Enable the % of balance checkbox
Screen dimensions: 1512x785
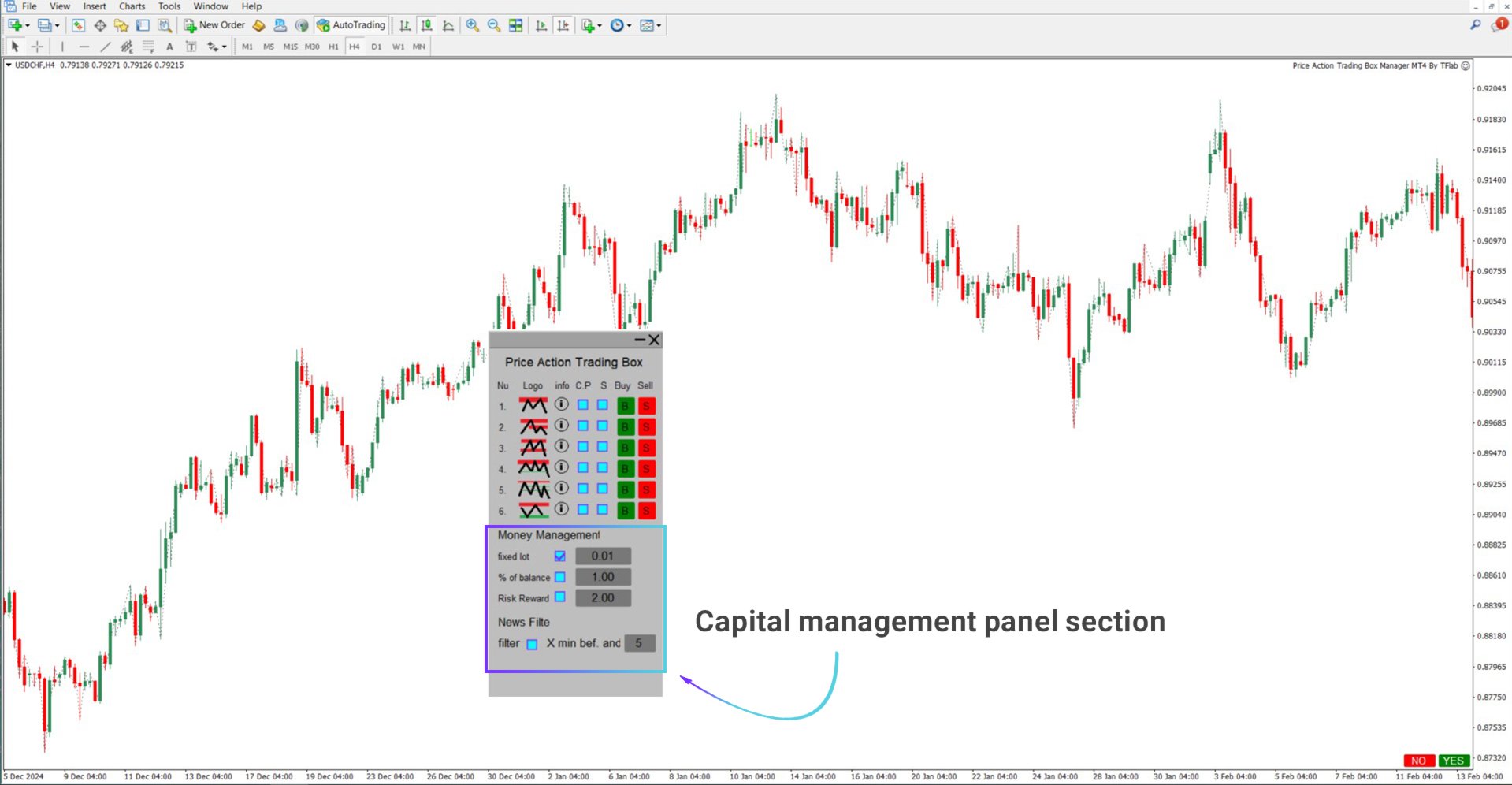(x=560, y=577)
